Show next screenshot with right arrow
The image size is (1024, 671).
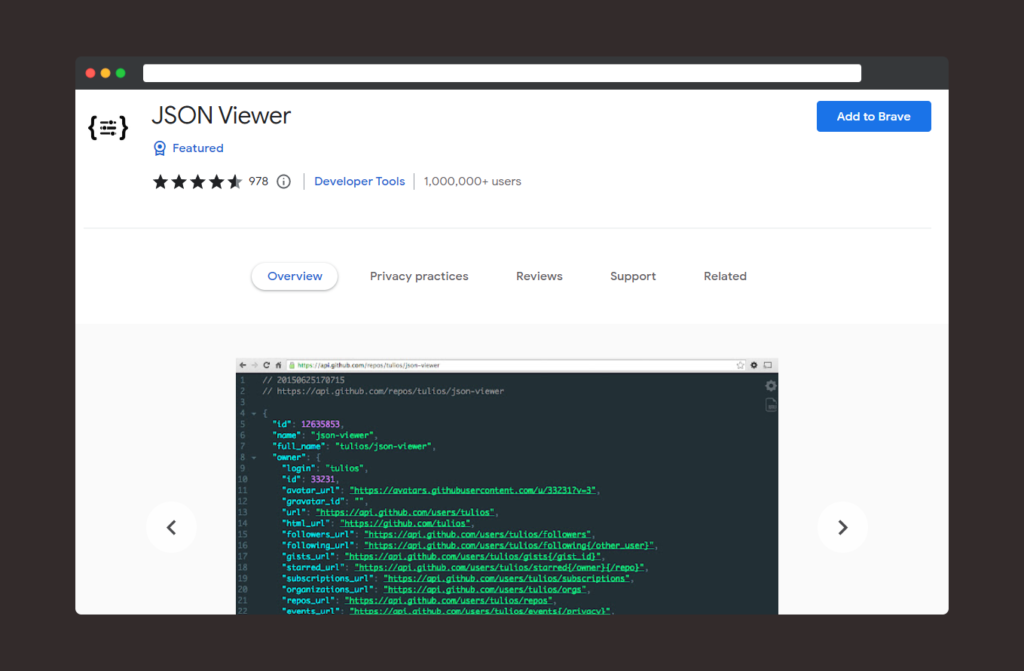click(842, 527)
